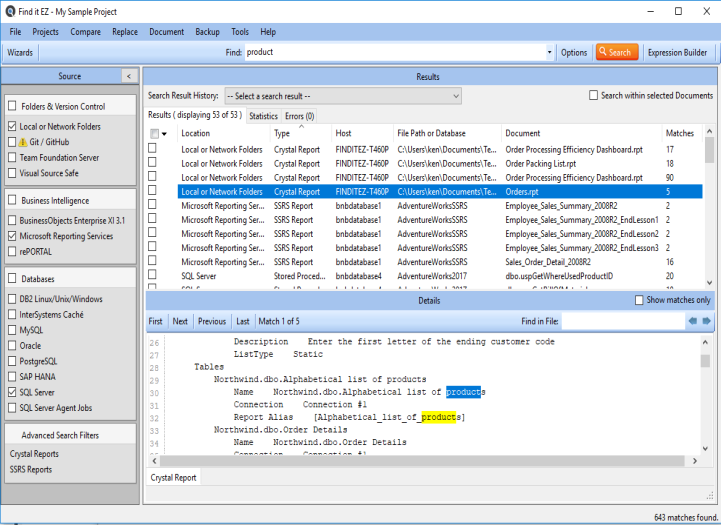Enable Show matches only
Screen dimensions: 721x525
(639, 300)
